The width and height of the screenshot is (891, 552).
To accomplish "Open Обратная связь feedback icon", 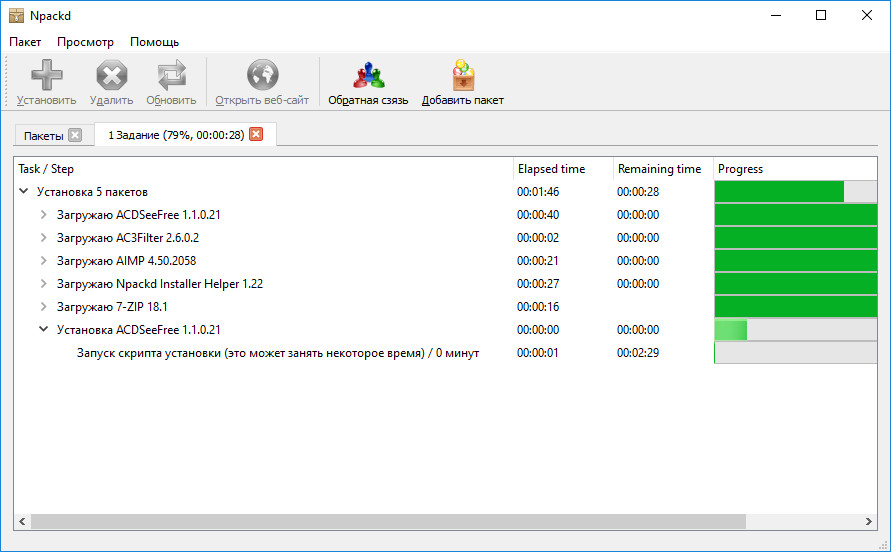I will (x=368, y=75).
